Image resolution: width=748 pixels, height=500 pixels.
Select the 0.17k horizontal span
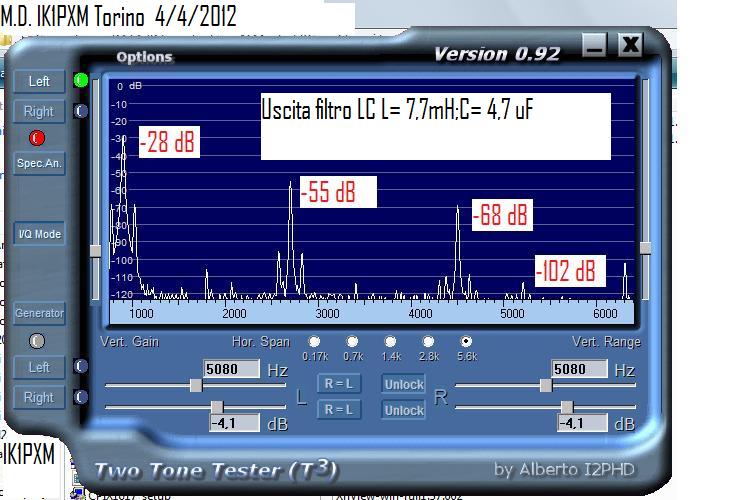(314, 342)
